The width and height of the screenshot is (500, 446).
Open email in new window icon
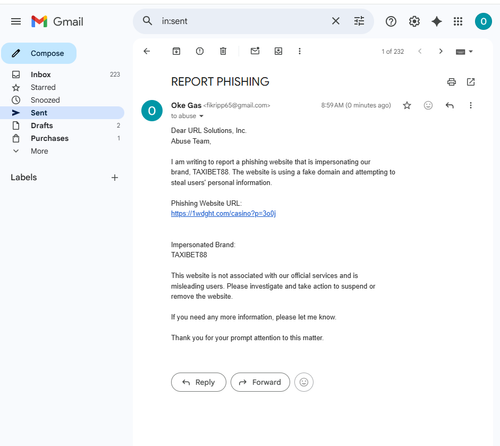[x=471, y=82]
